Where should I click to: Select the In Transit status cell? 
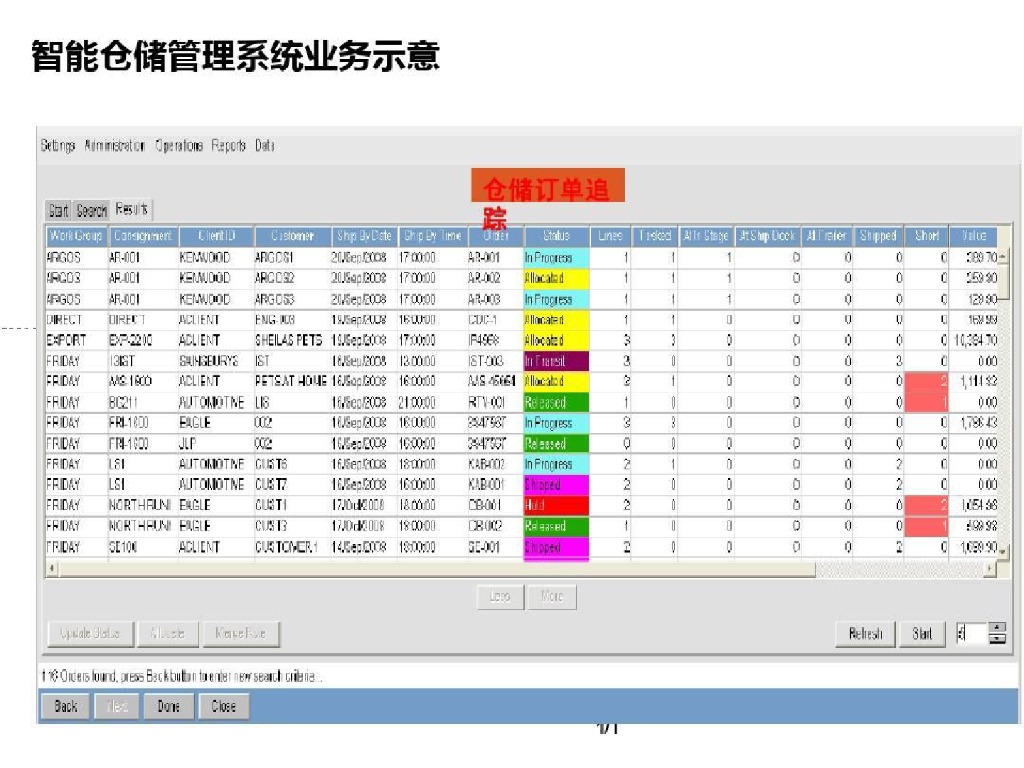click(556, 362)
